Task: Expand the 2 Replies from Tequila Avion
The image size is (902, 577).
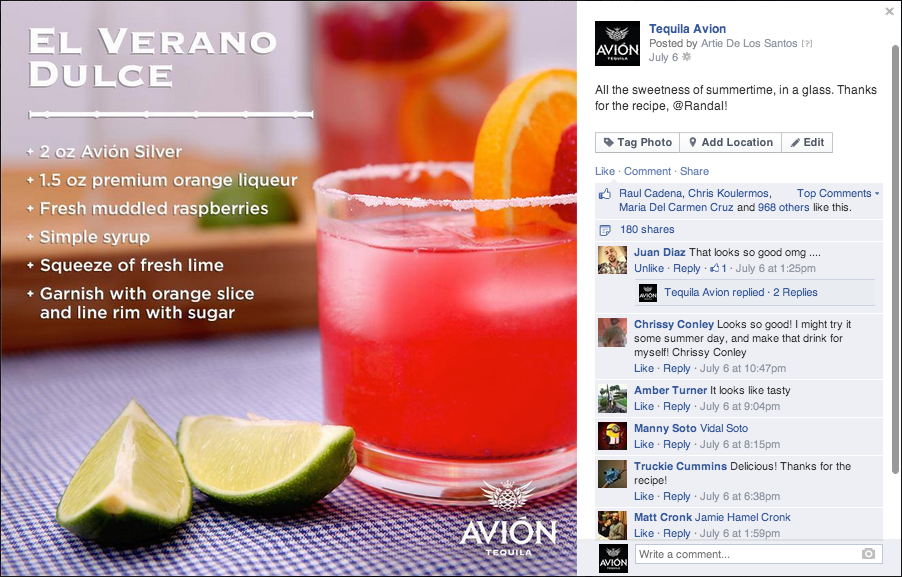Action: coord(795,292)
